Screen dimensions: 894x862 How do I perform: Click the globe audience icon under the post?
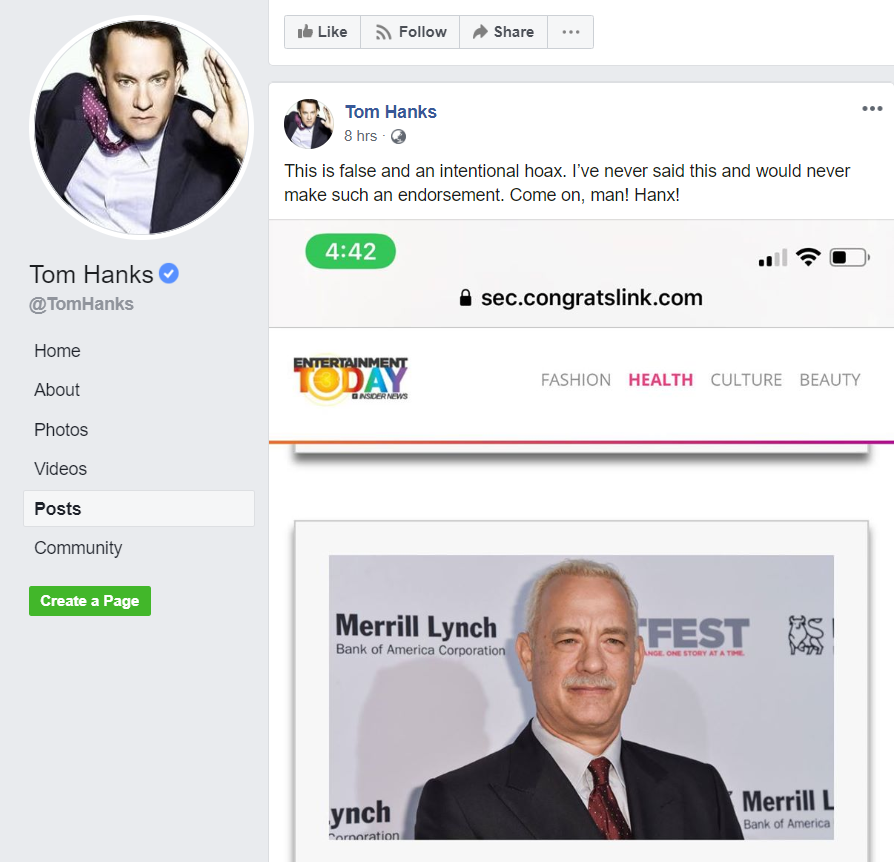click(397, 138)
